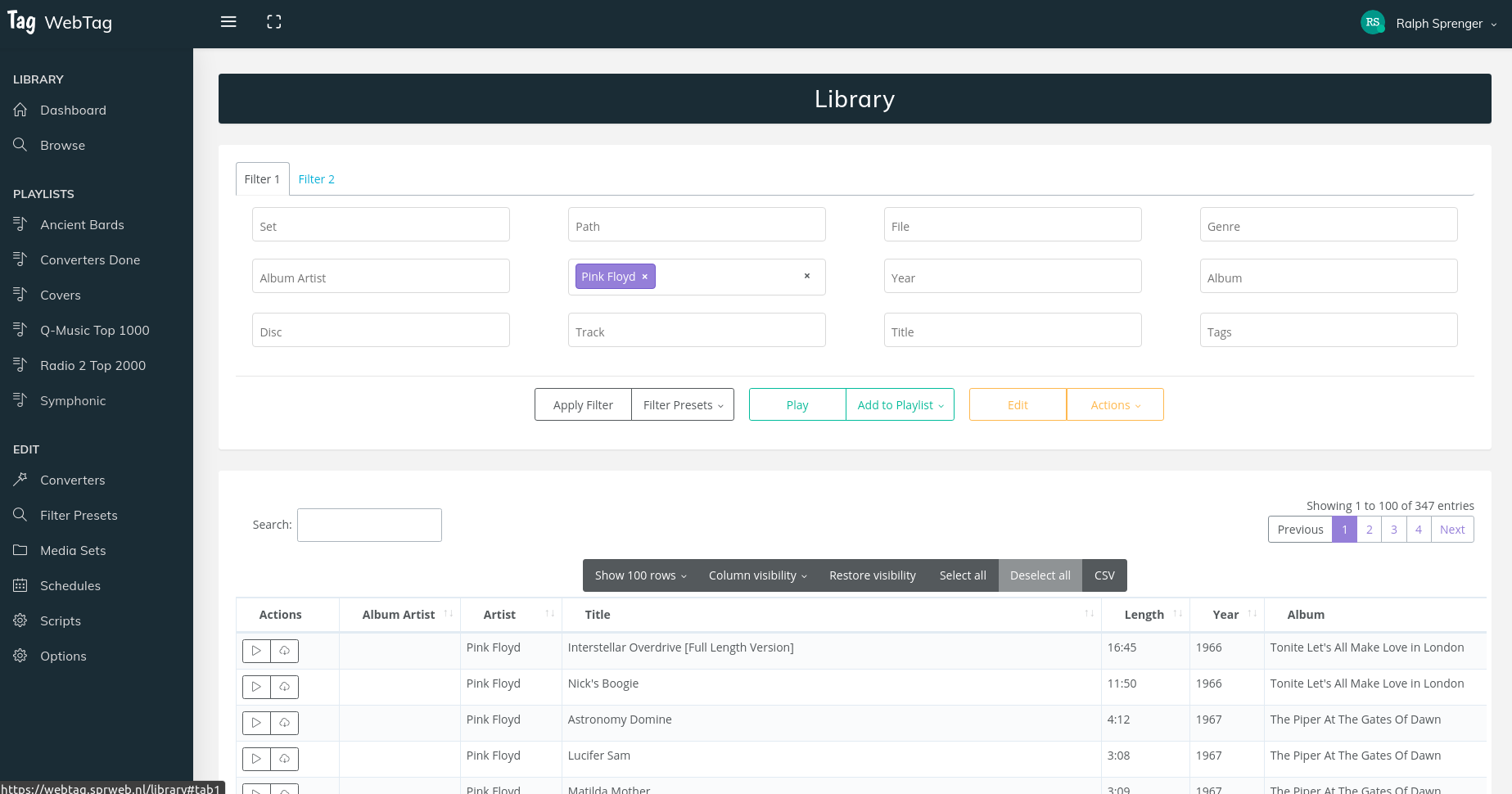Play Astronomy Domine track
Screen dimensions: 1512x794
(x=256, y=723)
